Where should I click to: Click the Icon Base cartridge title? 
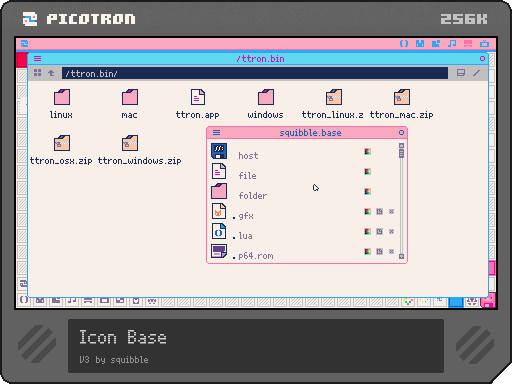123,337
